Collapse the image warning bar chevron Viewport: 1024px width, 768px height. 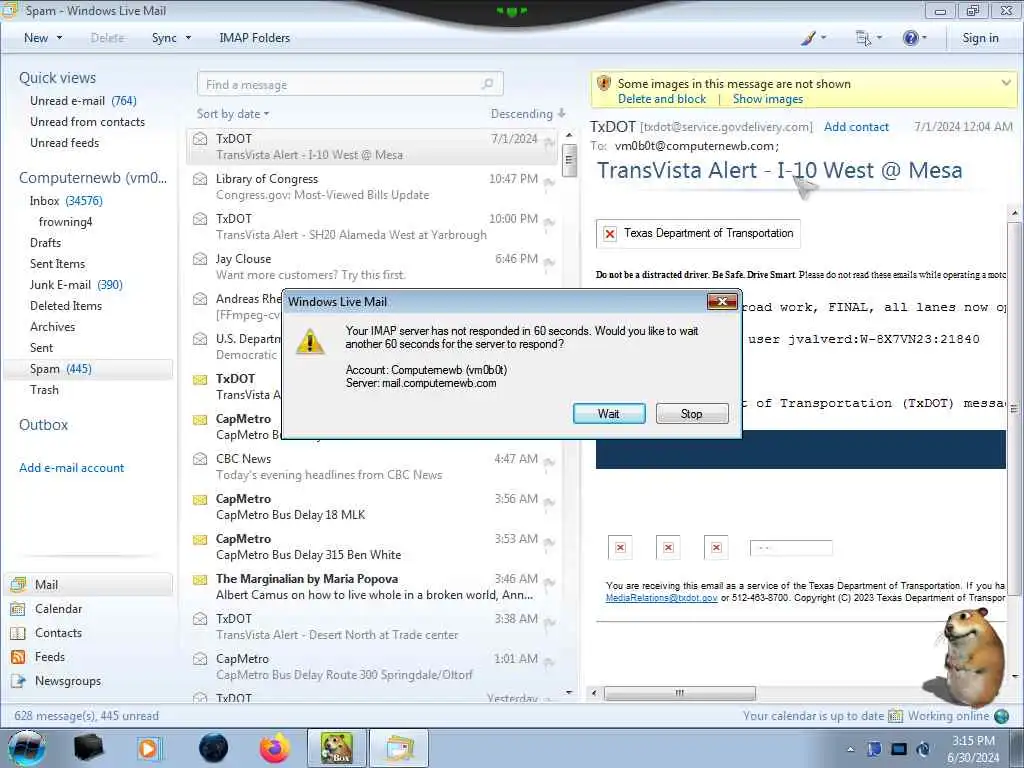(1006, 83)
